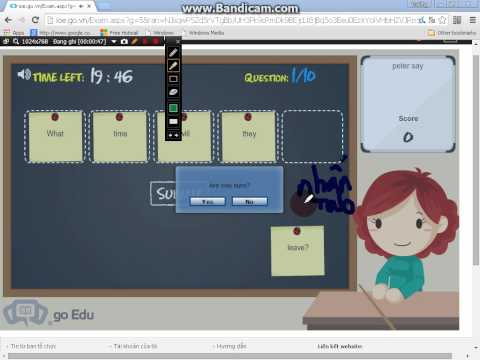Click the translate icon in address bar
Screen dimensions: 480x360
tap(432, 20)
